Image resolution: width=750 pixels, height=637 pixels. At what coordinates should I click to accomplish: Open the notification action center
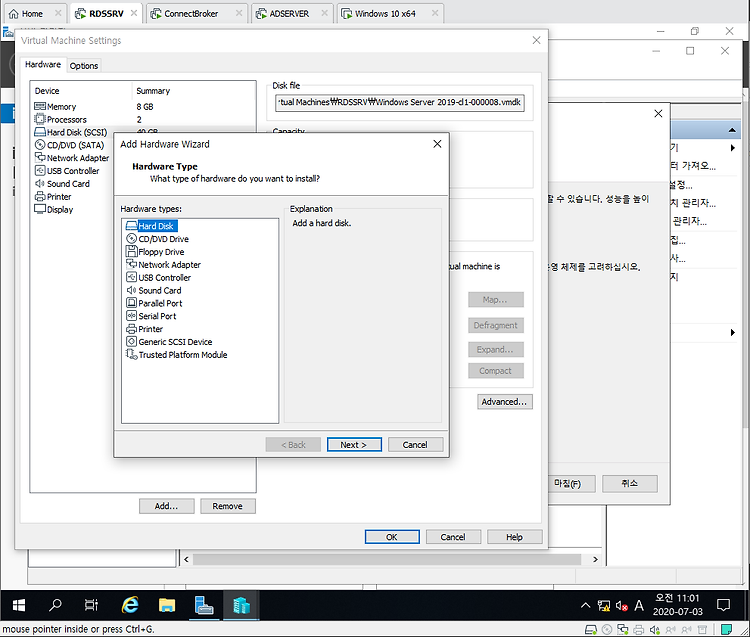point(724,605)
